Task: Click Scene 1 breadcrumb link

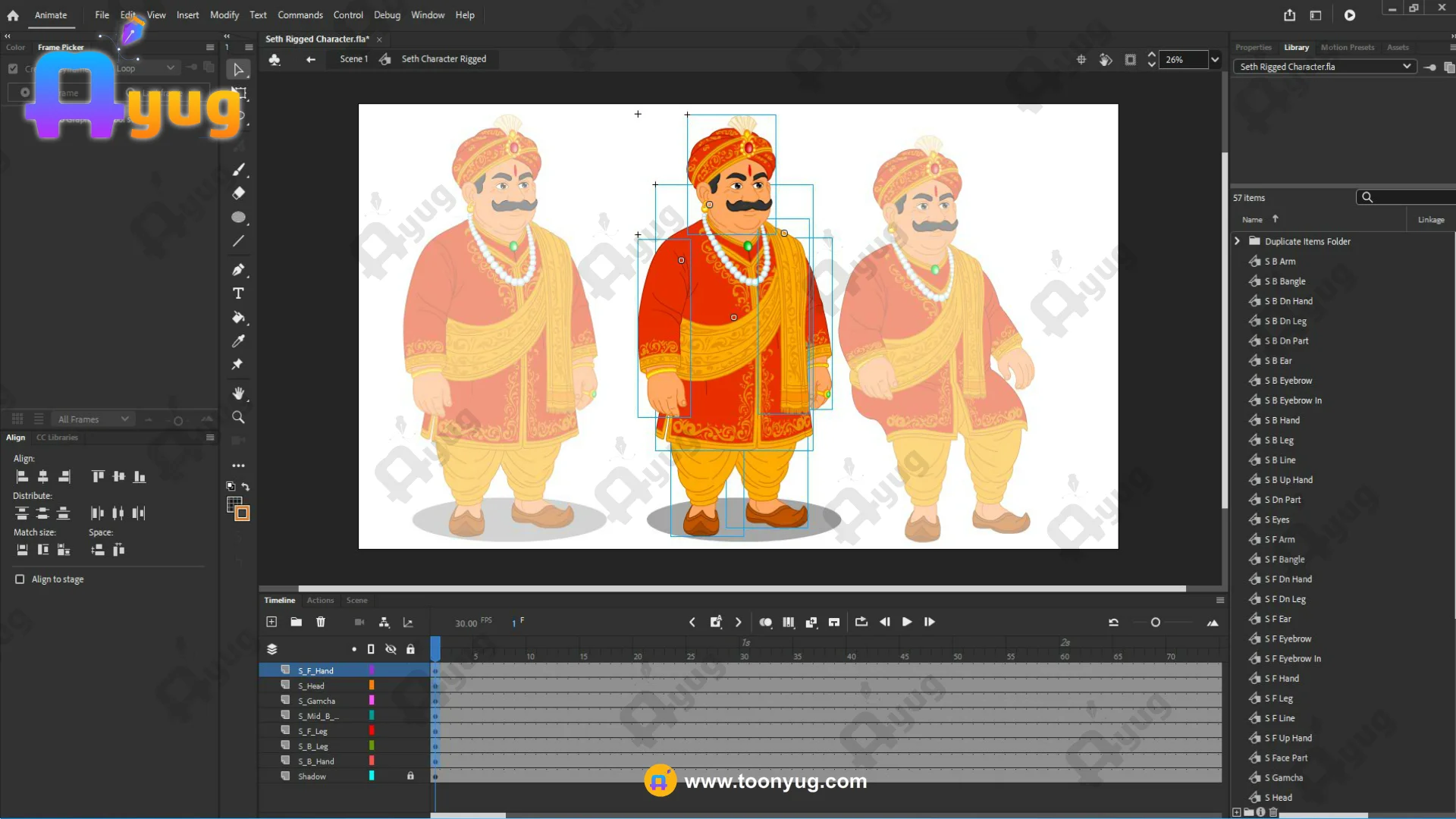Action: pos(353,58)
